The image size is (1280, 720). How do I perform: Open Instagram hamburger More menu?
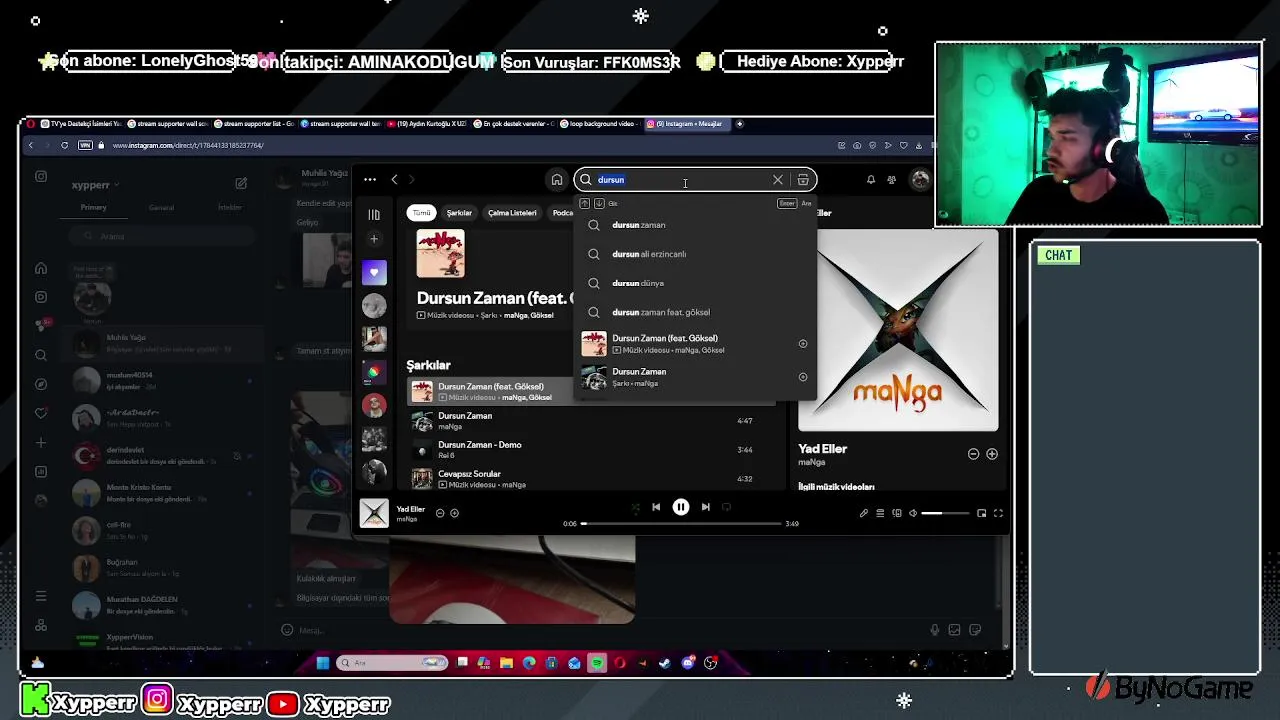pyautogui.click(x=41, y=596)
